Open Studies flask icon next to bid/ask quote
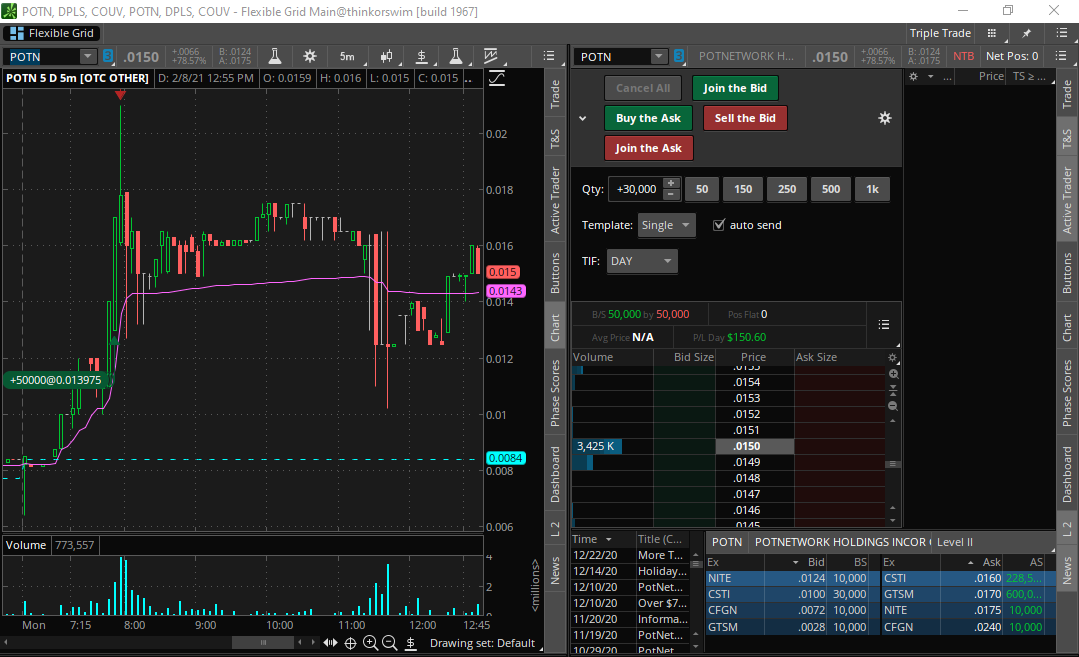Screen dimensions: 1079x657 (x=274, y=56)
